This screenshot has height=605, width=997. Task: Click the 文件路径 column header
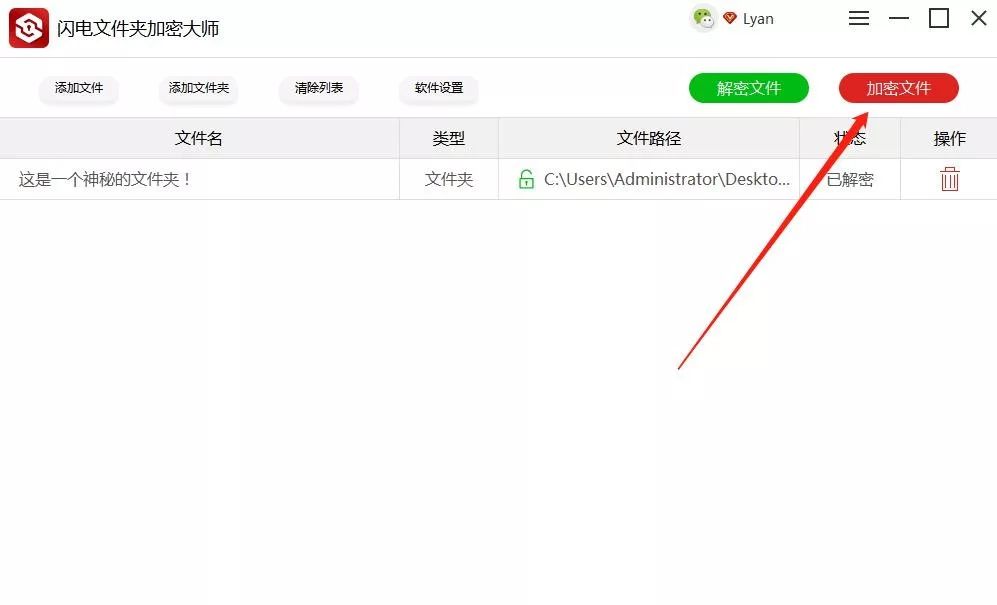(649, 138)
